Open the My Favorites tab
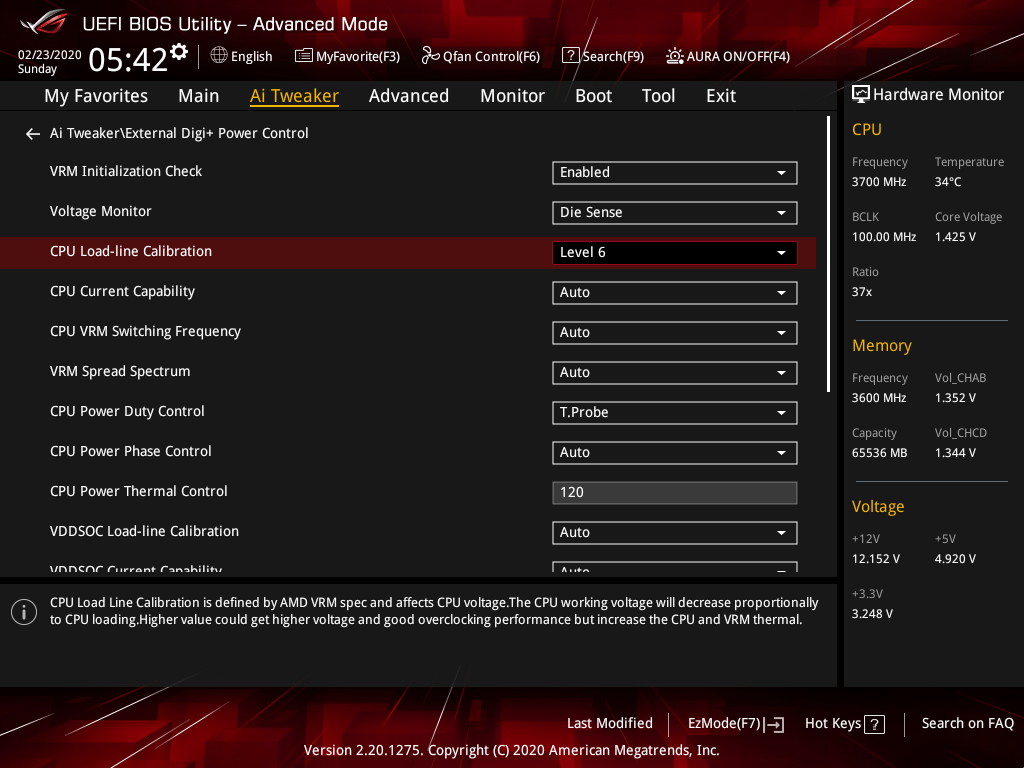The height and width of the screenshot is (768, 1024). [x=96, y=96]
